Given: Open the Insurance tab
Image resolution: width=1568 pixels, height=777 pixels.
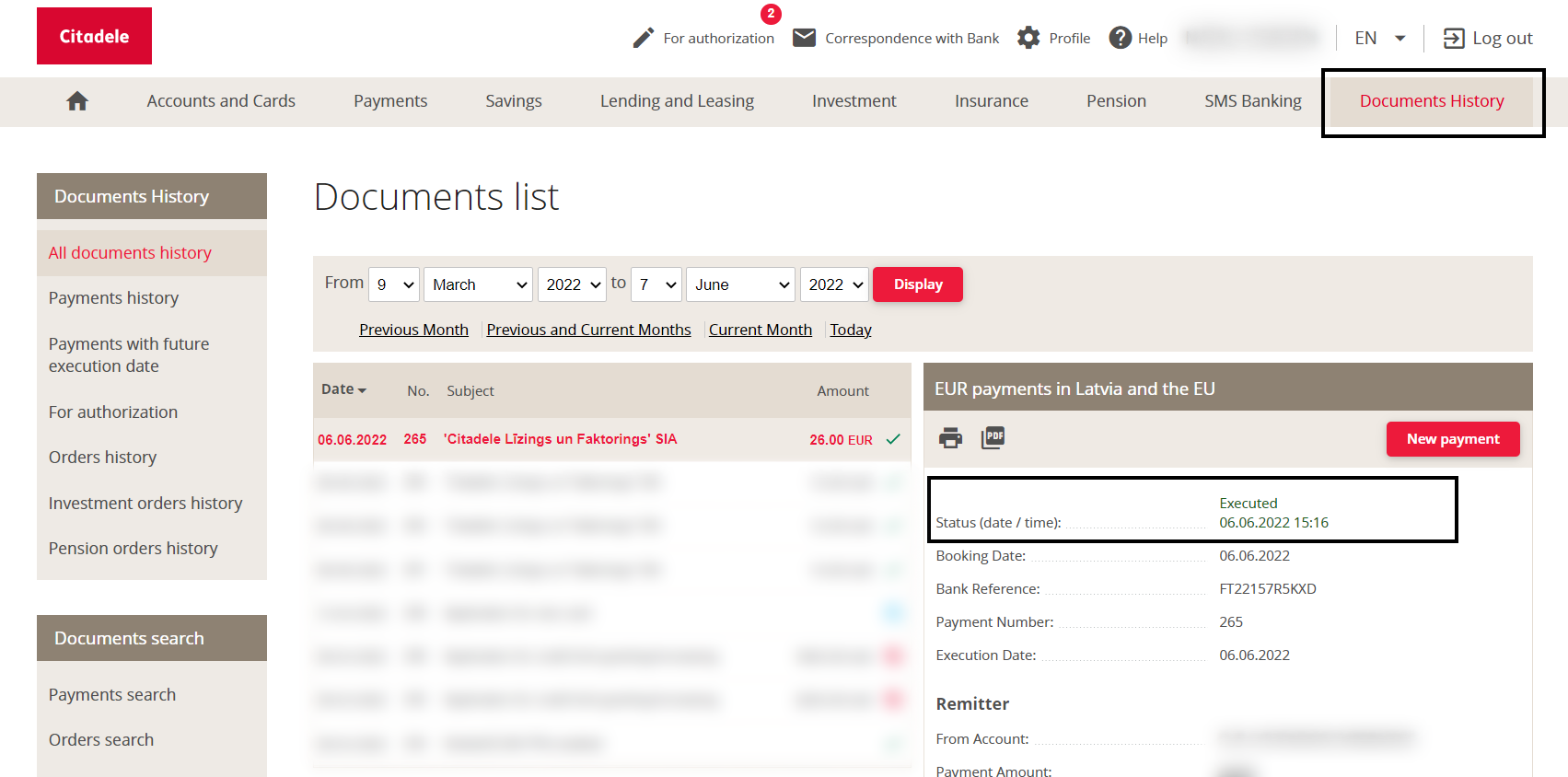Looking at the screenshot, I should click(x=992, y=101).
